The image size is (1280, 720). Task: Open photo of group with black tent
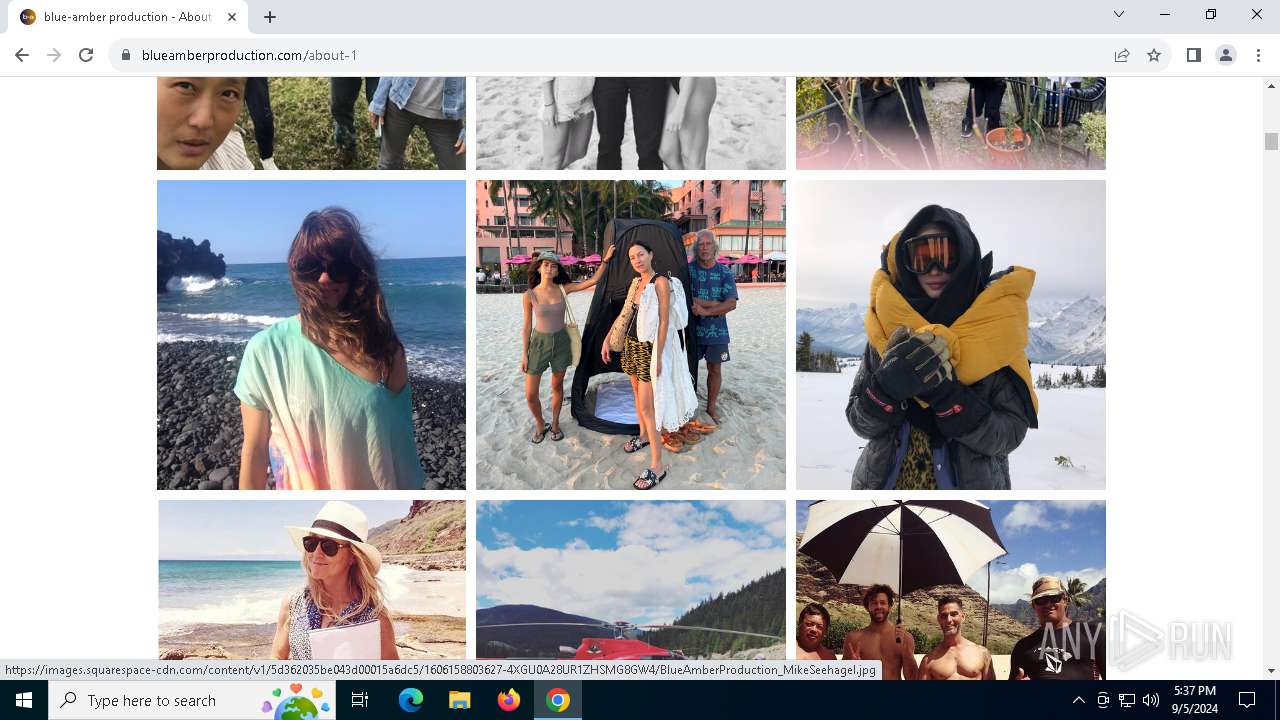[631, 335]
